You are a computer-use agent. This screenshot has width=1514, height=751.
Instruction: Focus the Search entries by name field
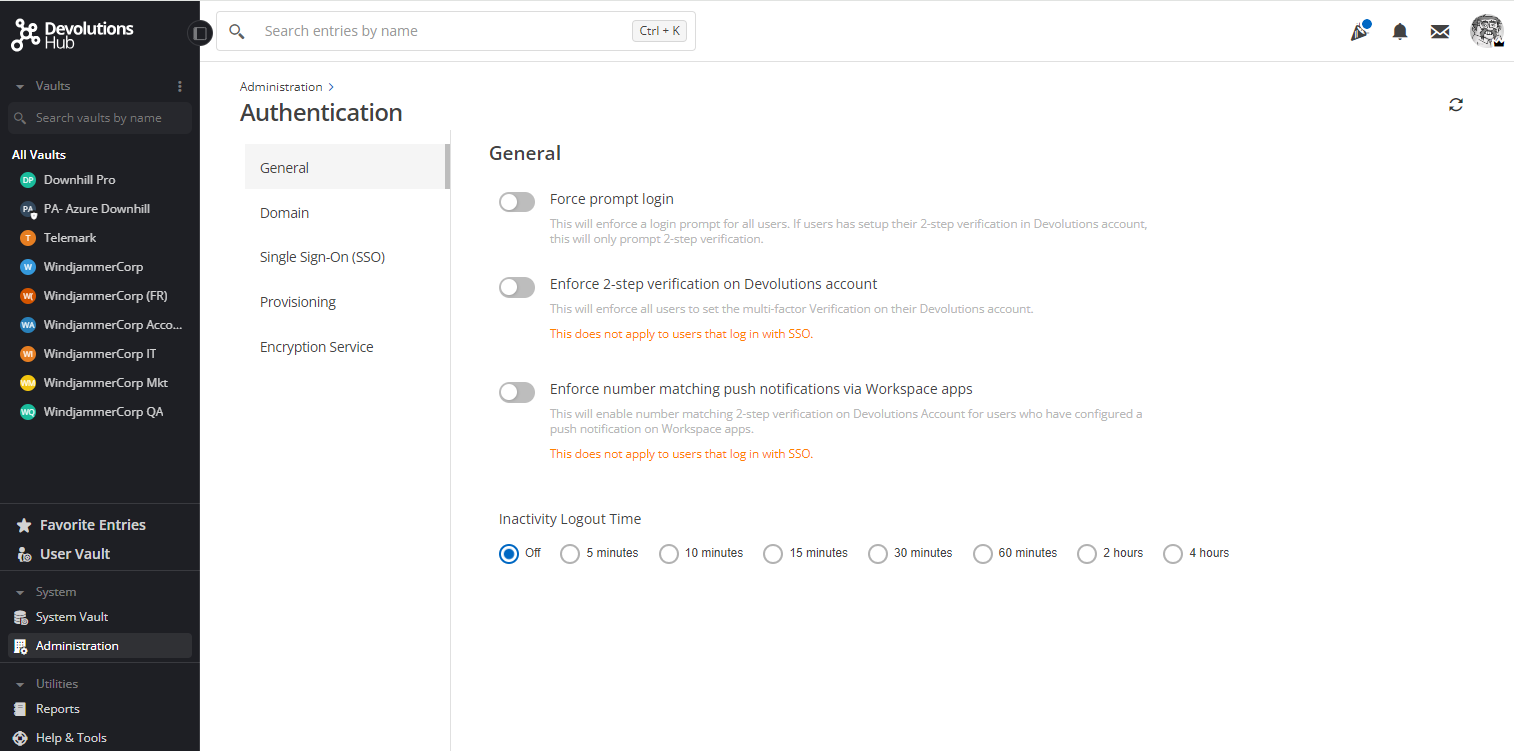(x=456, y=31)
